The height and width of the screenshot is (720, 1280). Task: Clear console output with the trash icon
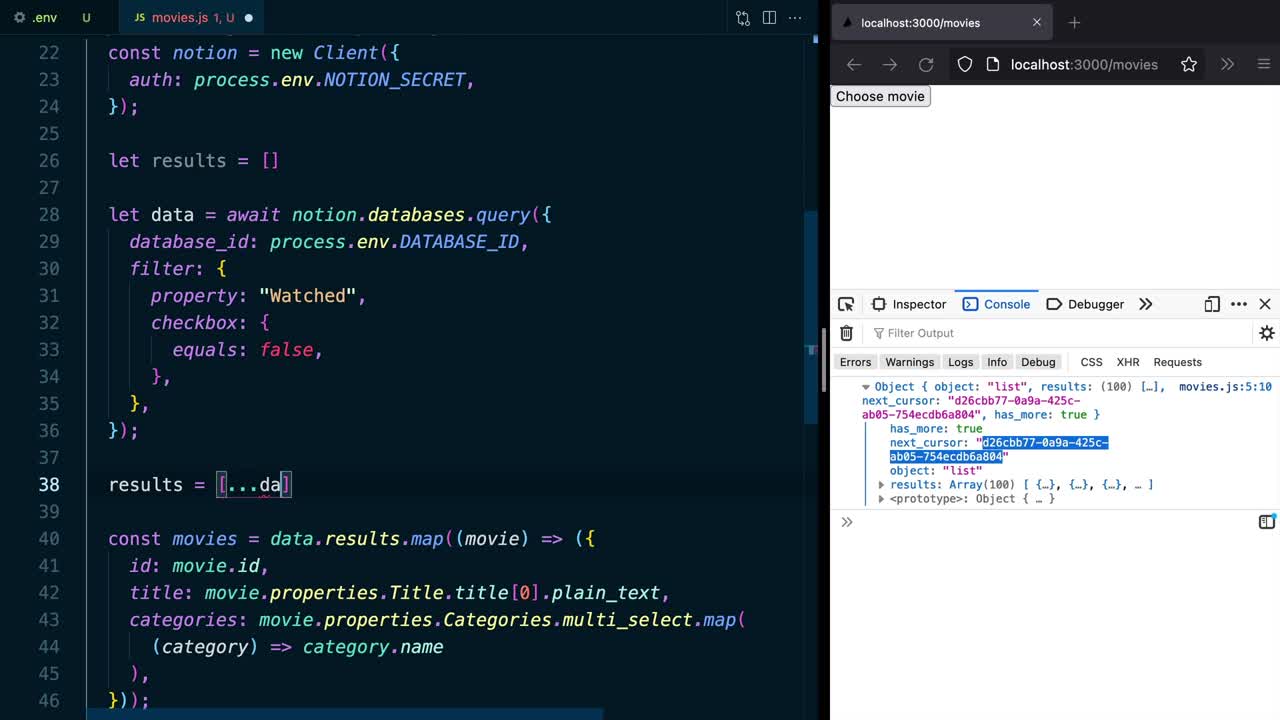(845, 332)
